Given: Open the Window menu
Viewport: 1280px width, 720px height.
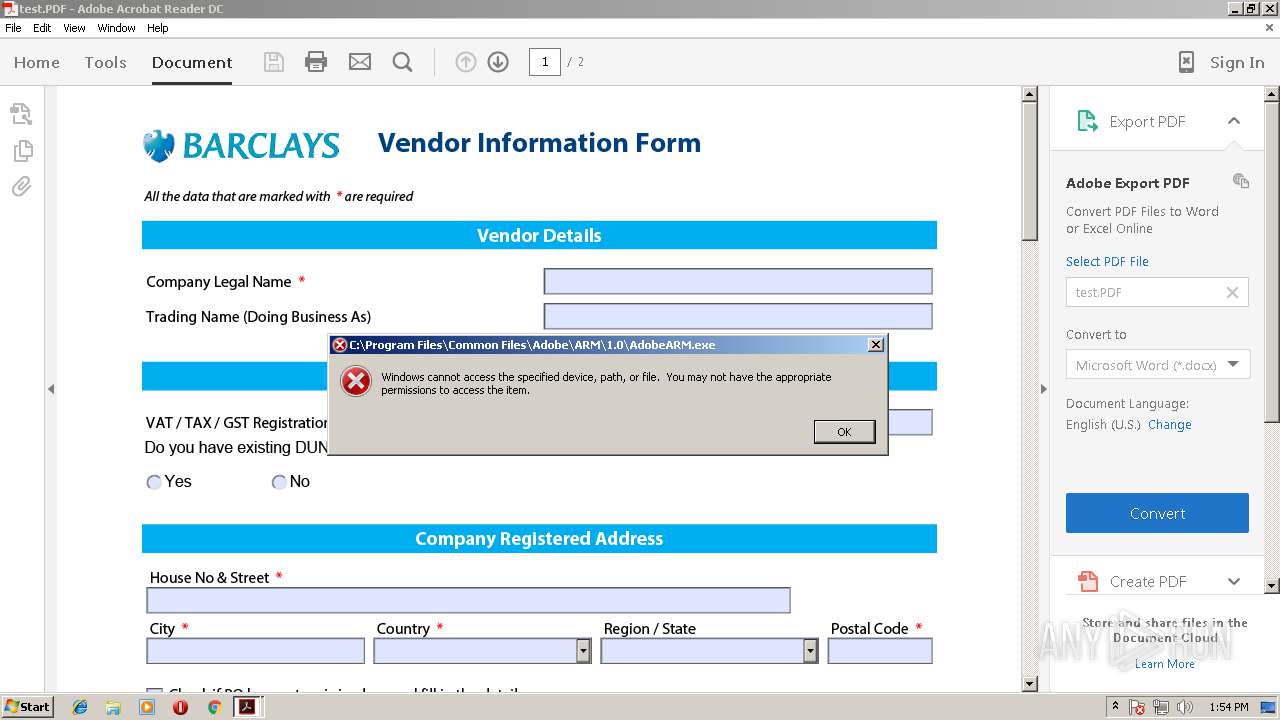Looking at the screenshot, I should pos(116,28).
